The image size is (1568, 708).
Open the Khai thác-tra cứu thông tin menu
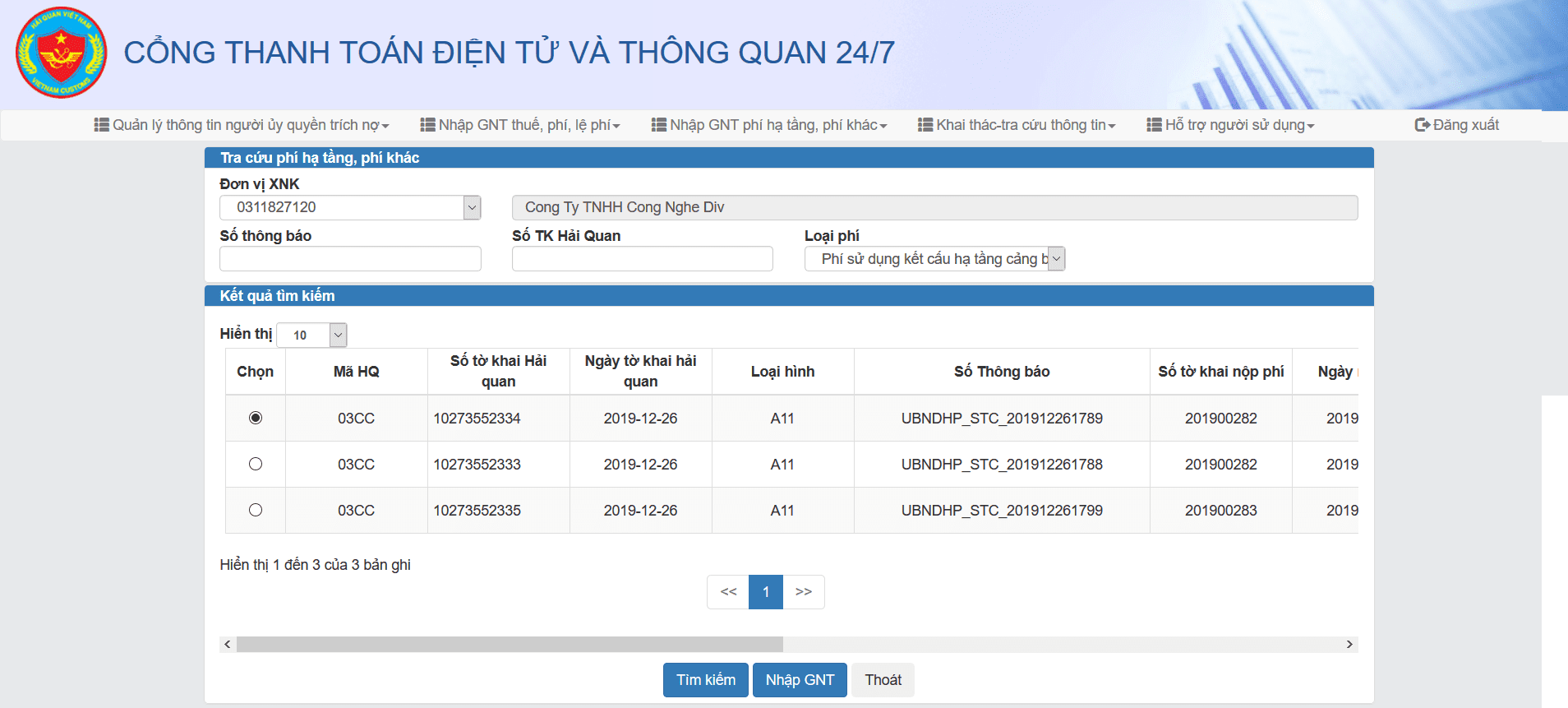point(1017,125)
